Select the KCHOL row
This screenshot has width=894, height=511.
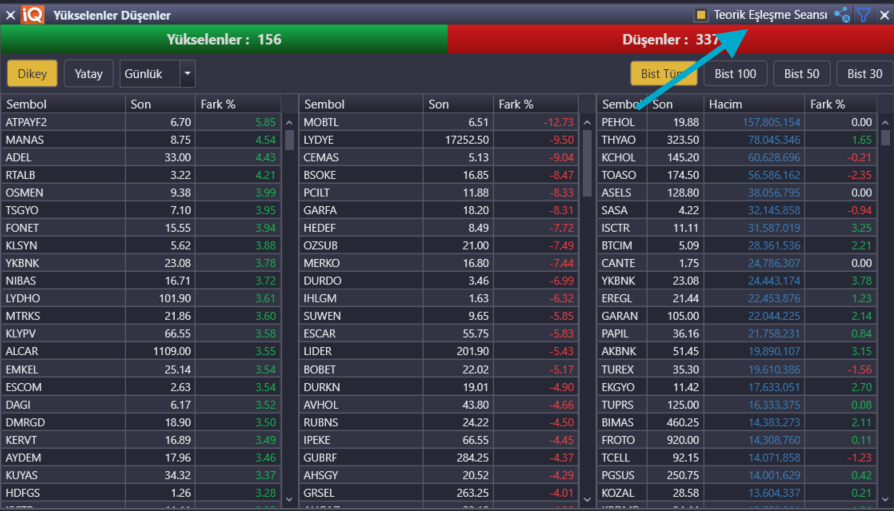(x=737, y=157)
